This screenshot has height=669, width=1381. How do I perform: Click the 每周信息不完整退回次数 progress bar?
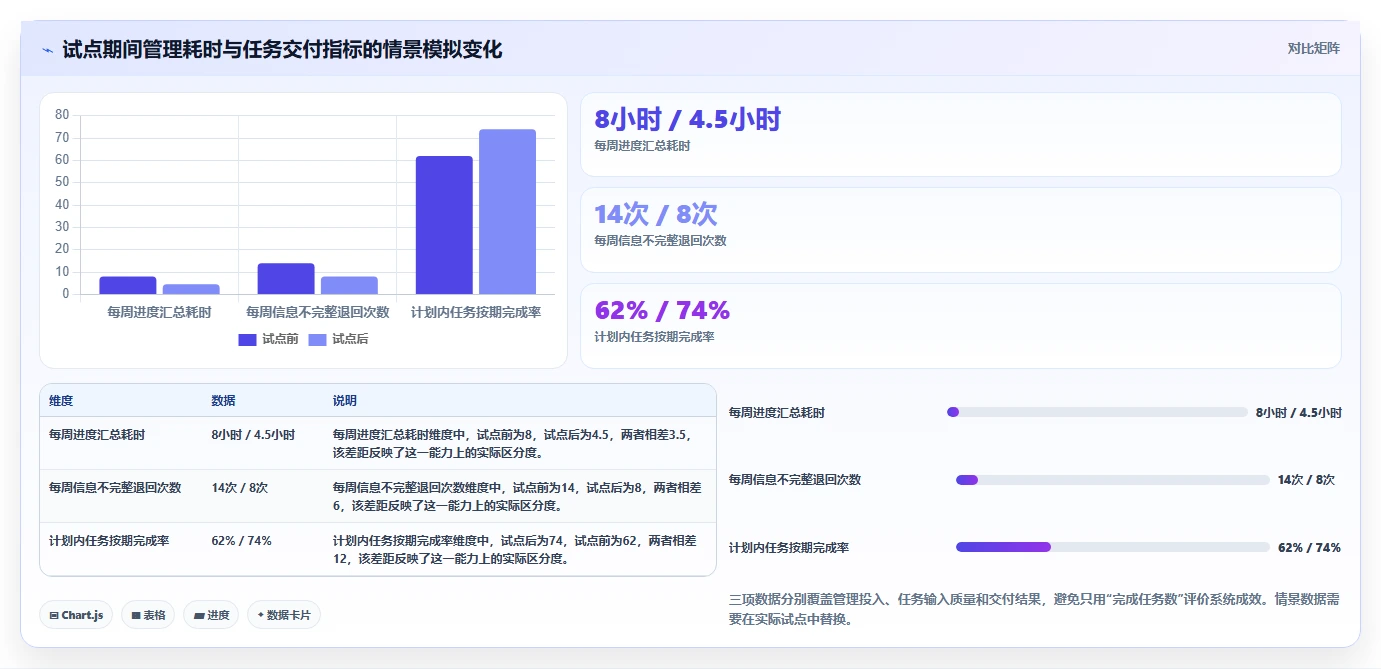[x=1113, y=480]
